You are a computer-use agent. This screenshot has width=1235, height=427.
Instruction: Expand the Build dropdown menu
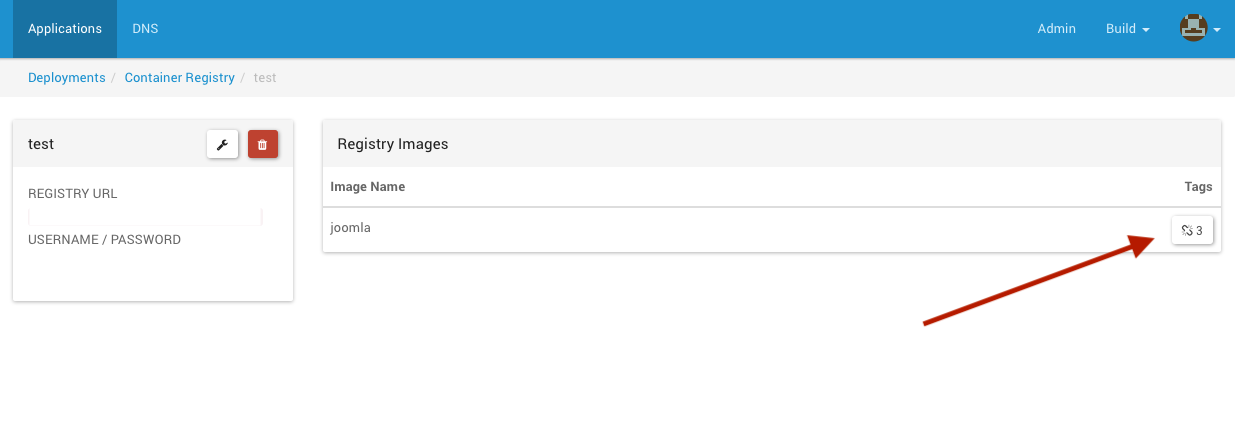click(1127, 29)
